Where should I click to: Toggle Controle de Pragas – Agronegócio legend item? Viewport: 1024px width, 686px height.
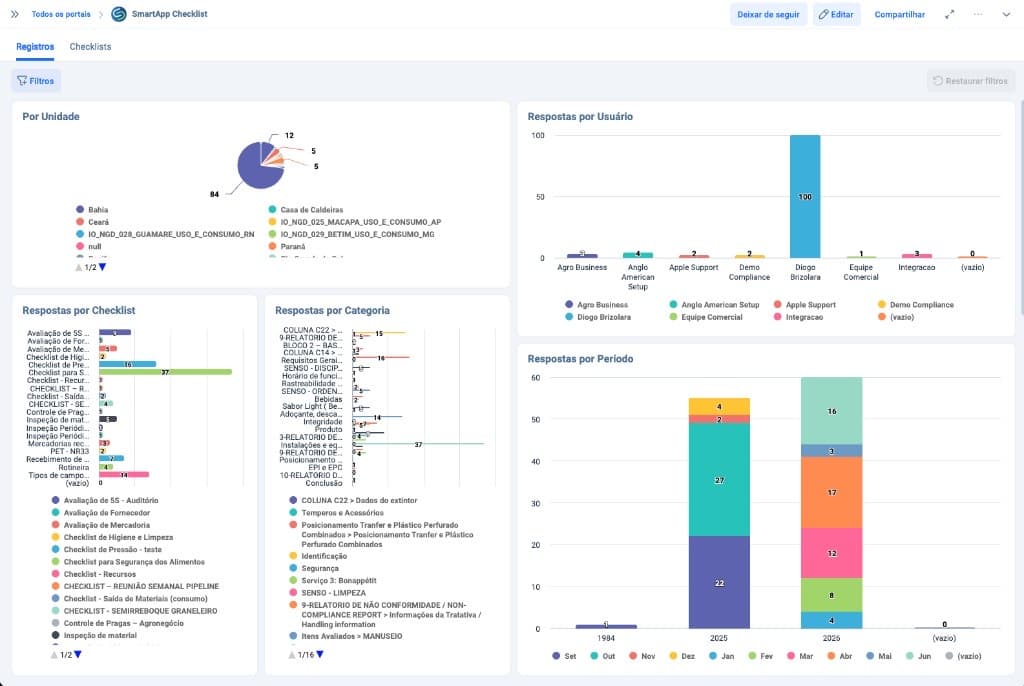tap(118, 623)
